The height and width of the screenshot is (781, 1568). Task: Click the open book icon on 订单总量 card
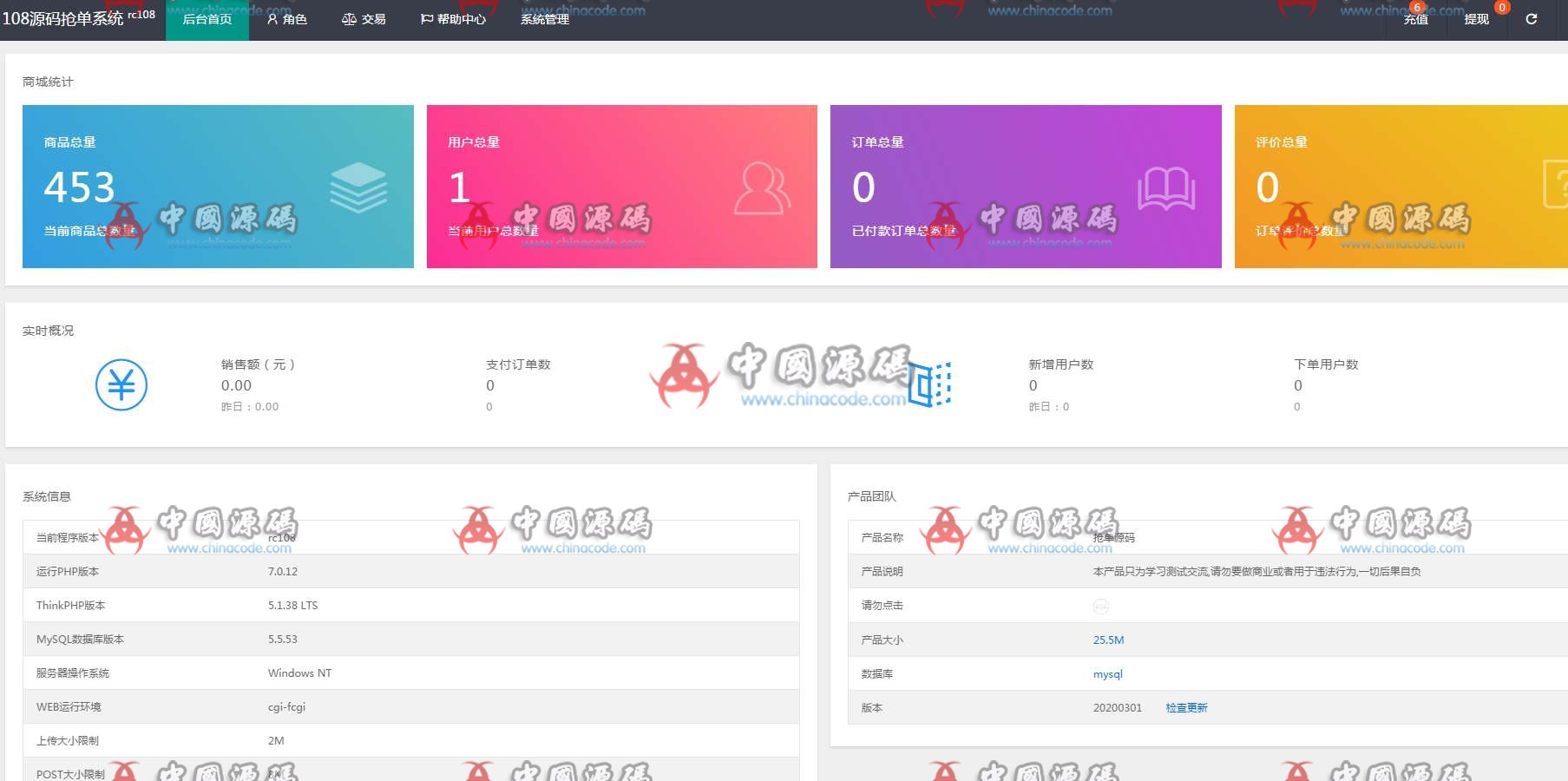[x=1165, y=188]
